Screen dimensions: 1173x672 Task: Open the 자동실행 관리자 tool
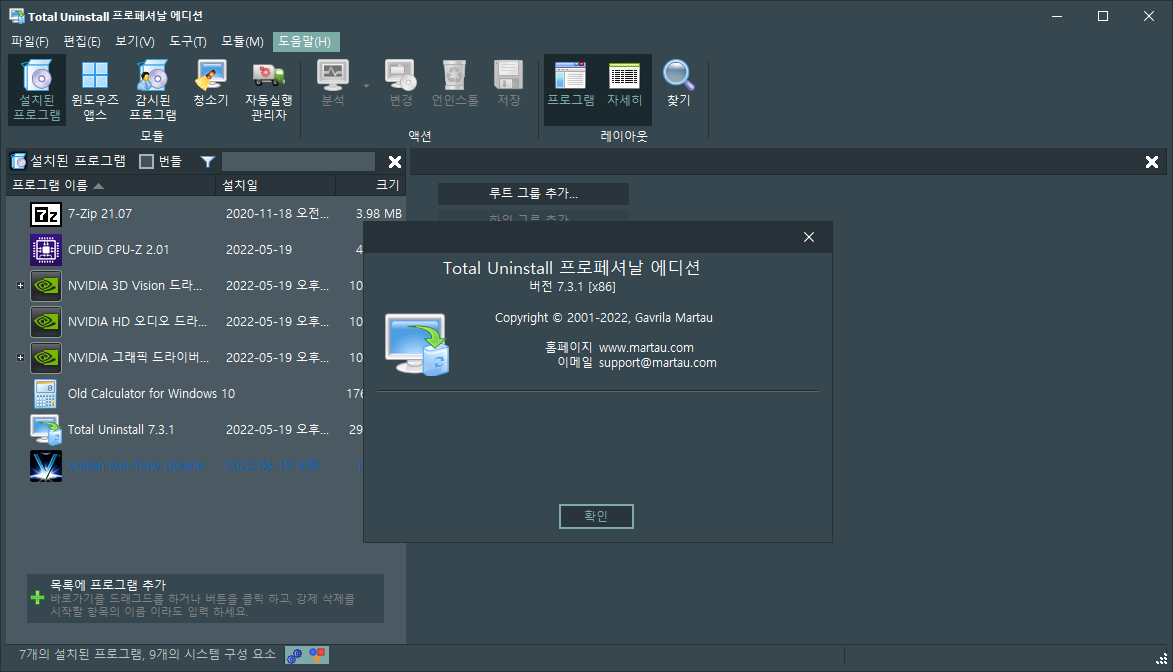[x=269, y=90]
